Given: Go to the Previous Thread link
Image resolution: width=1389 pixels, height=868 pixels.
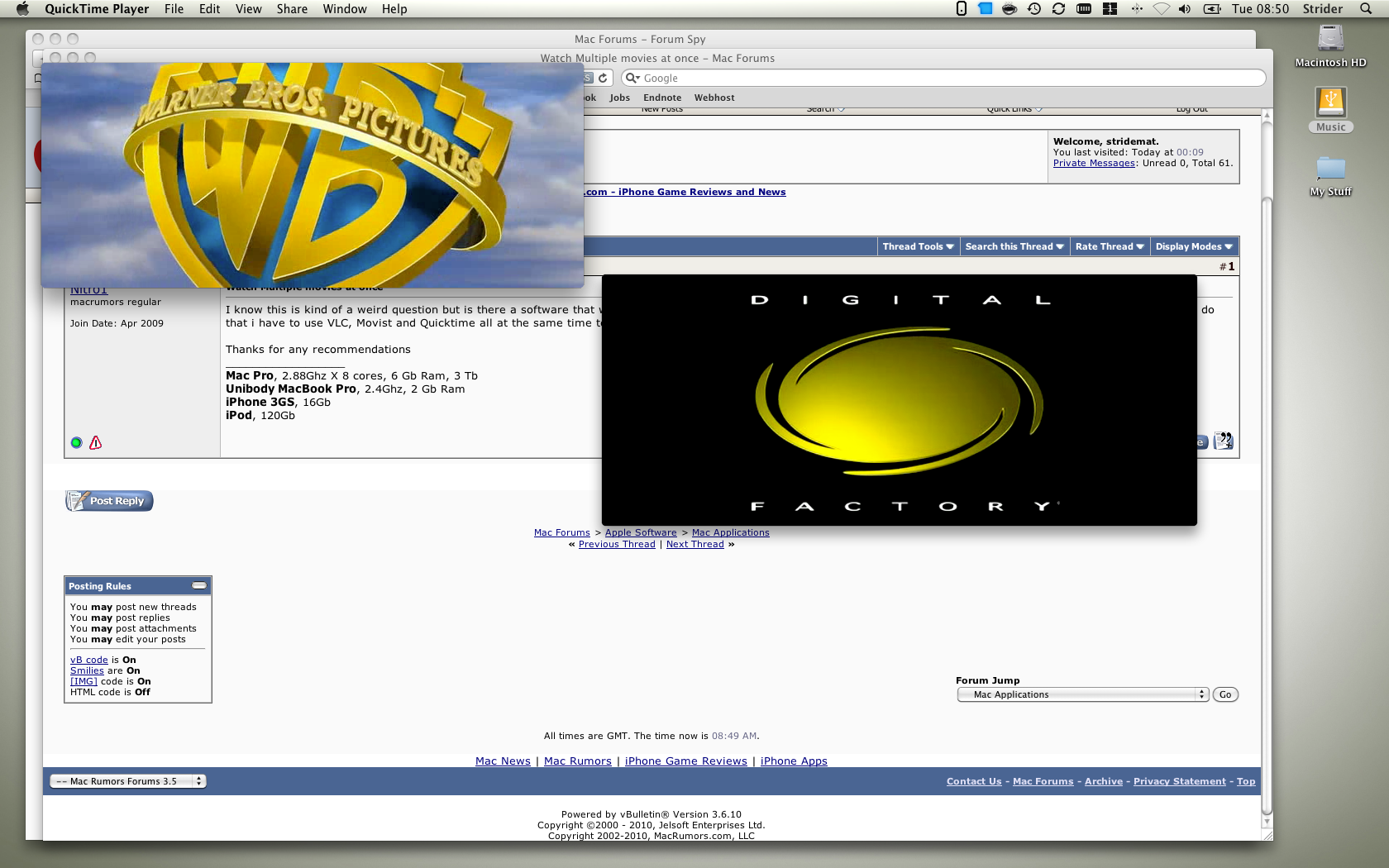Looking at the screenshot, I should tap(617, 544).
